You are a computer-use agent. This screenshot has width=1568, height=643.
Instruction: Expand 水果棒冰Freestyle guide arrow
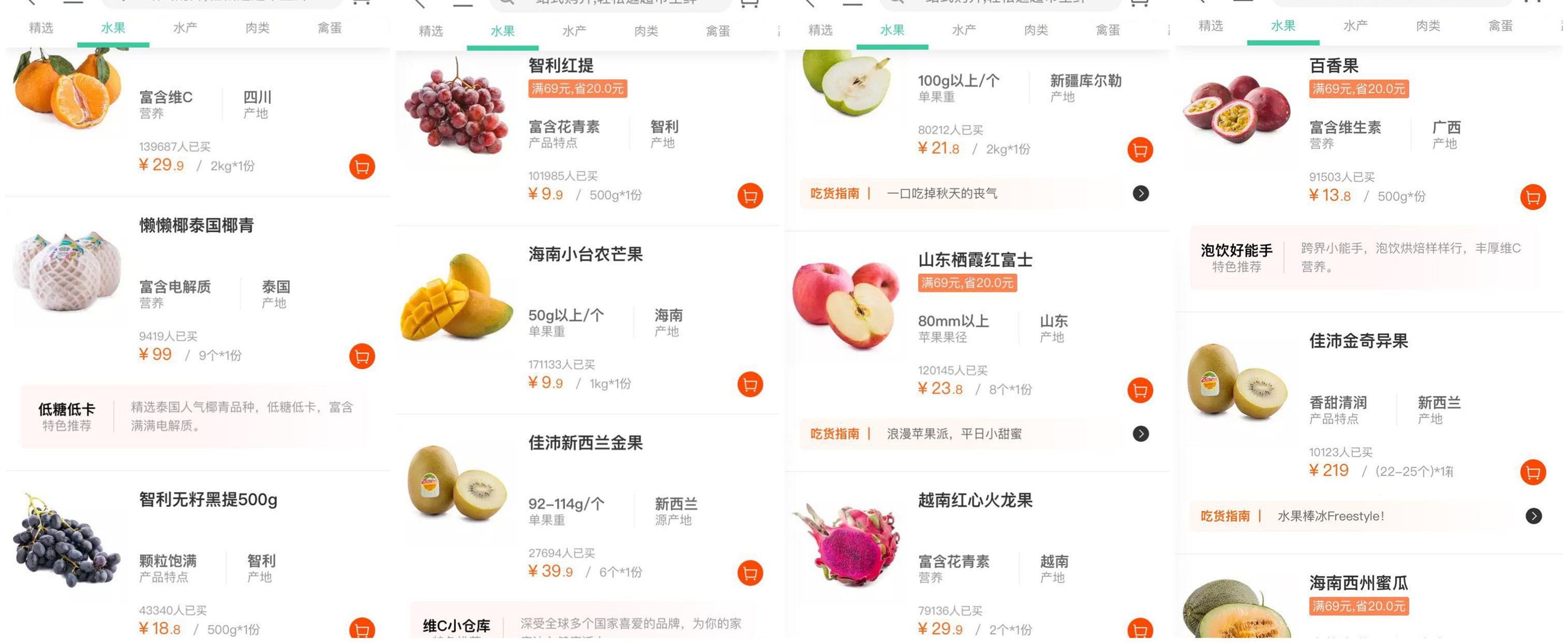pyautogui.click(x=1533, y=516)
